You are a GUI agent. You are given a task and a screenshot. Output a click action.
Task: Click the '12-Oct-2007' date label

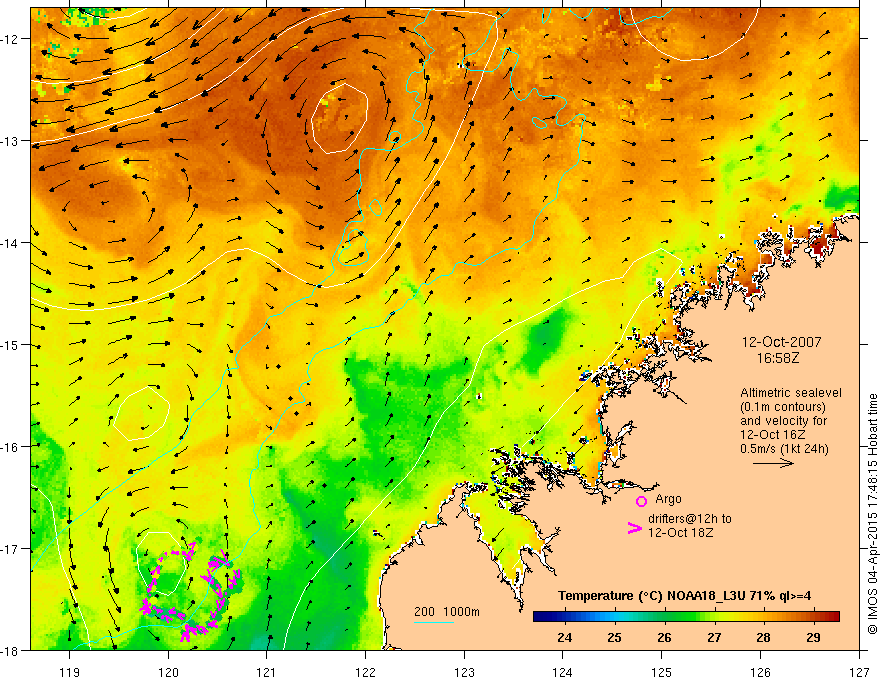781,342
